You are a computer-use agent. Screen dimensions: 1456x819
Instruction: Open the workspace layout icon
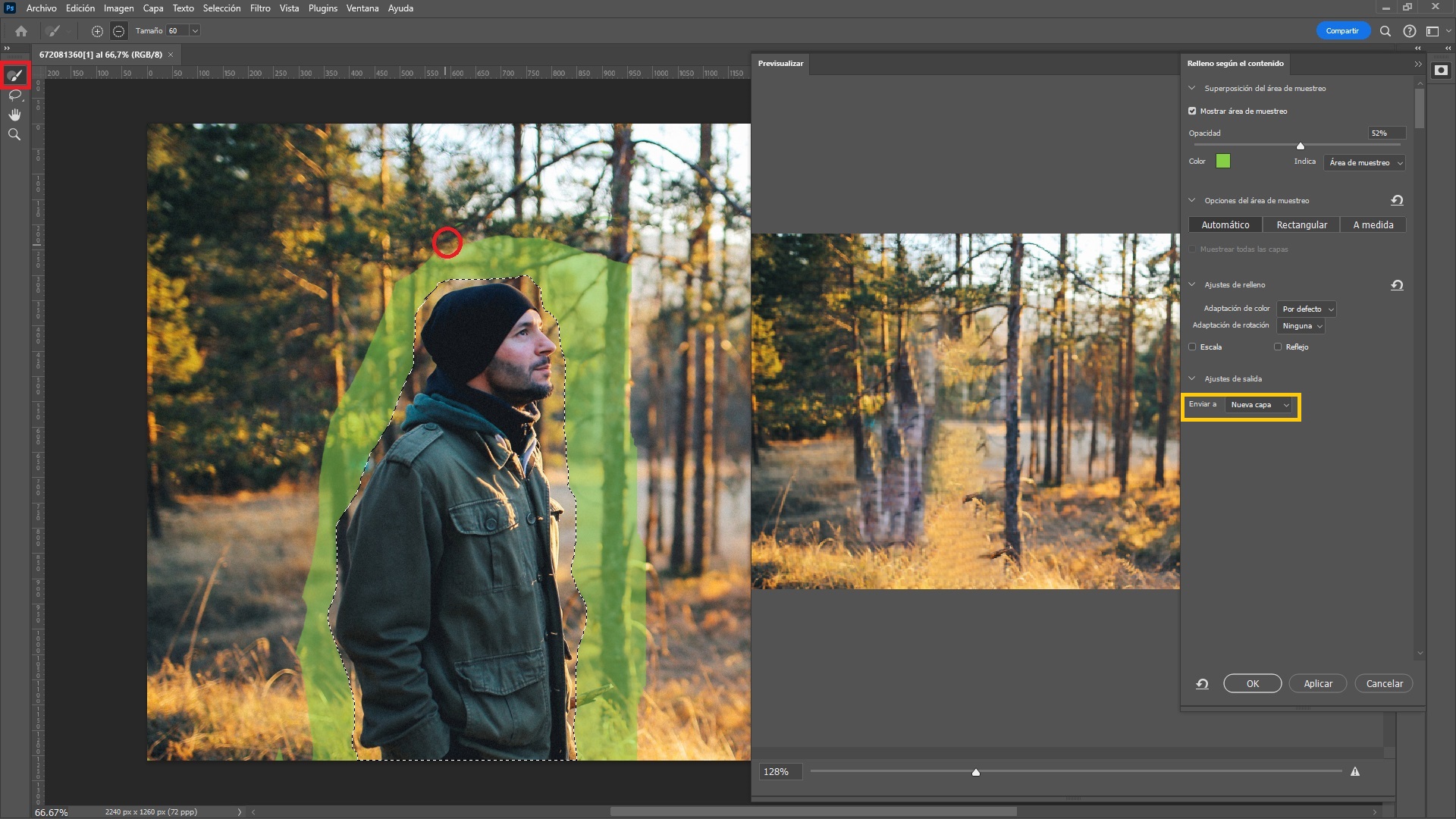tap(1432, 31)
